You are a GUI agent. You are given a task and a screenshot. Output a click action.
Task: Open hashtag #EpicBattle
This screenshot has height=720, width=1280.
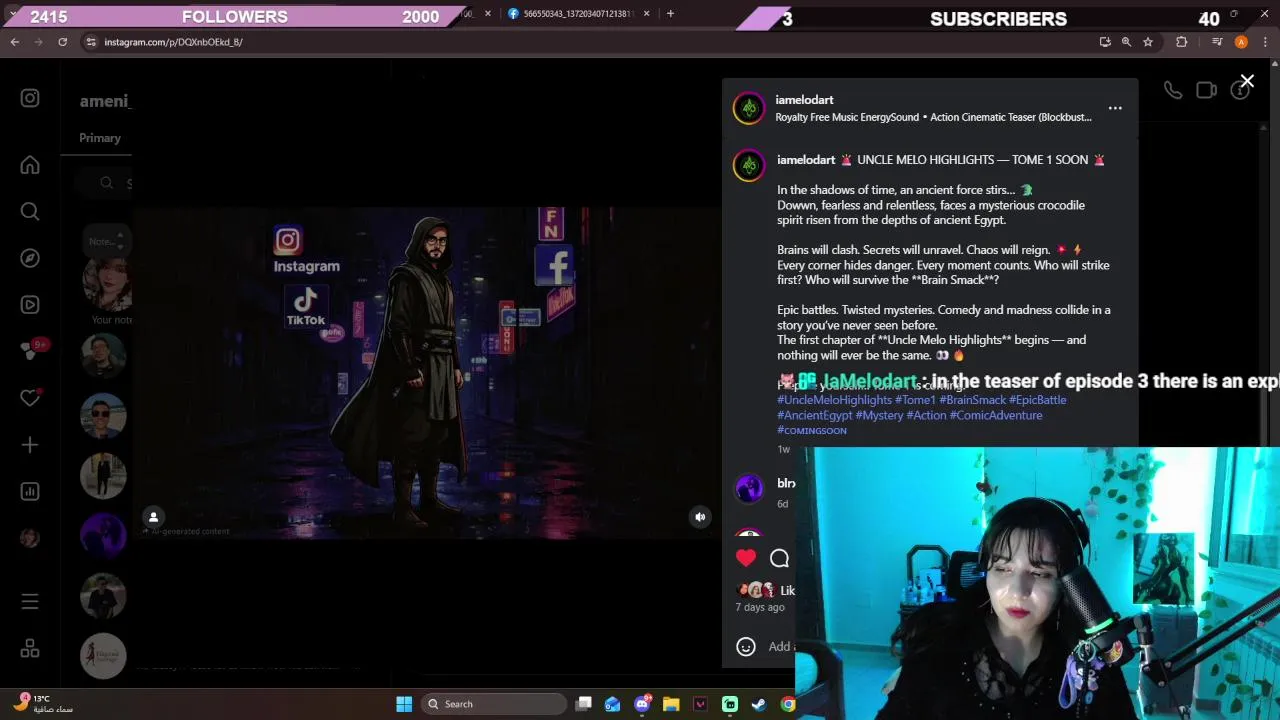pos(1037,400)
